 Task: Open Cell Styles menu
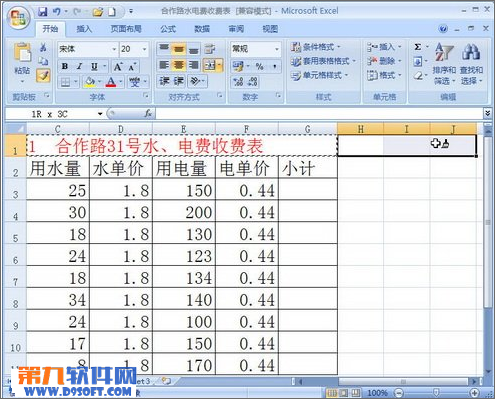point(319,75)
